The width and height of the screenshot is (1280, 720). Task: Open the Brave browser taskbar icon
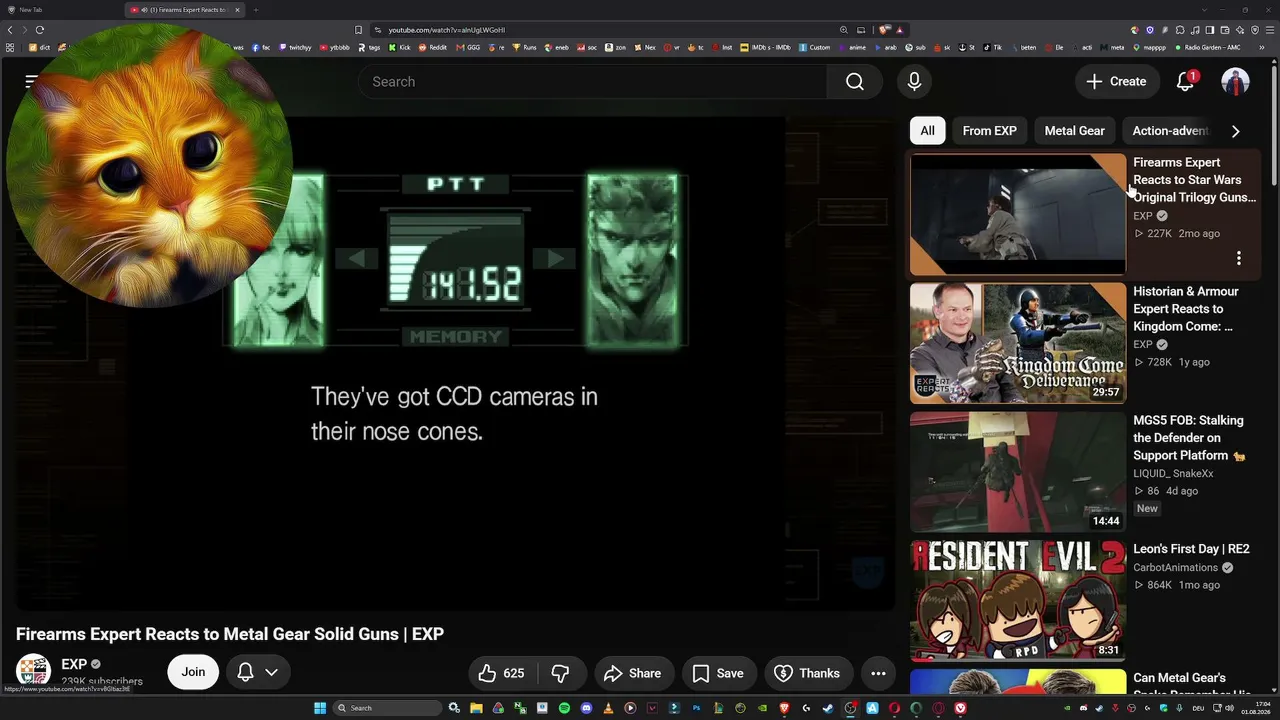(784, 708)
